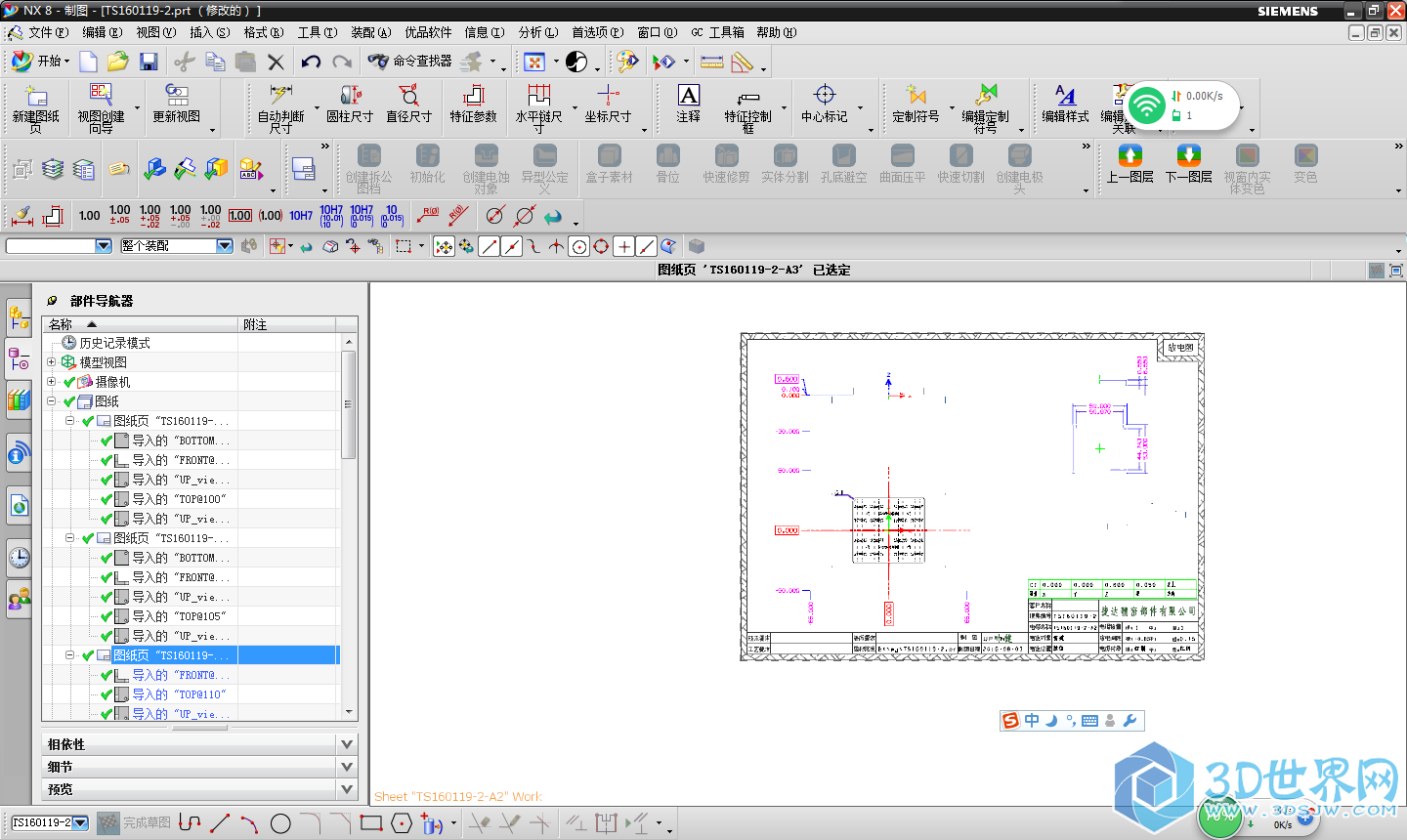The image size is (1407, 840).
Task: Select the boxed 1.00 basic dimension icon
Action: (x=240, y=216)
